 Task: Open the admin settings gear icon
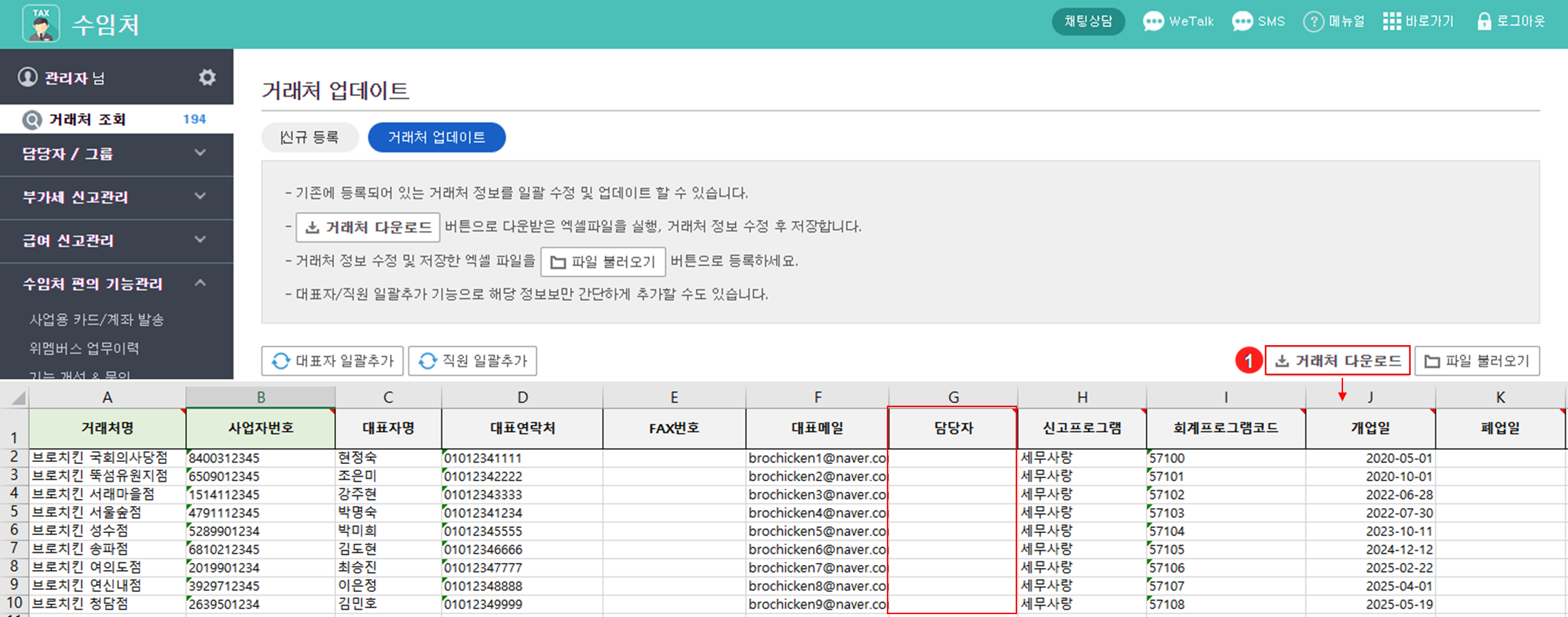[207, 77]
